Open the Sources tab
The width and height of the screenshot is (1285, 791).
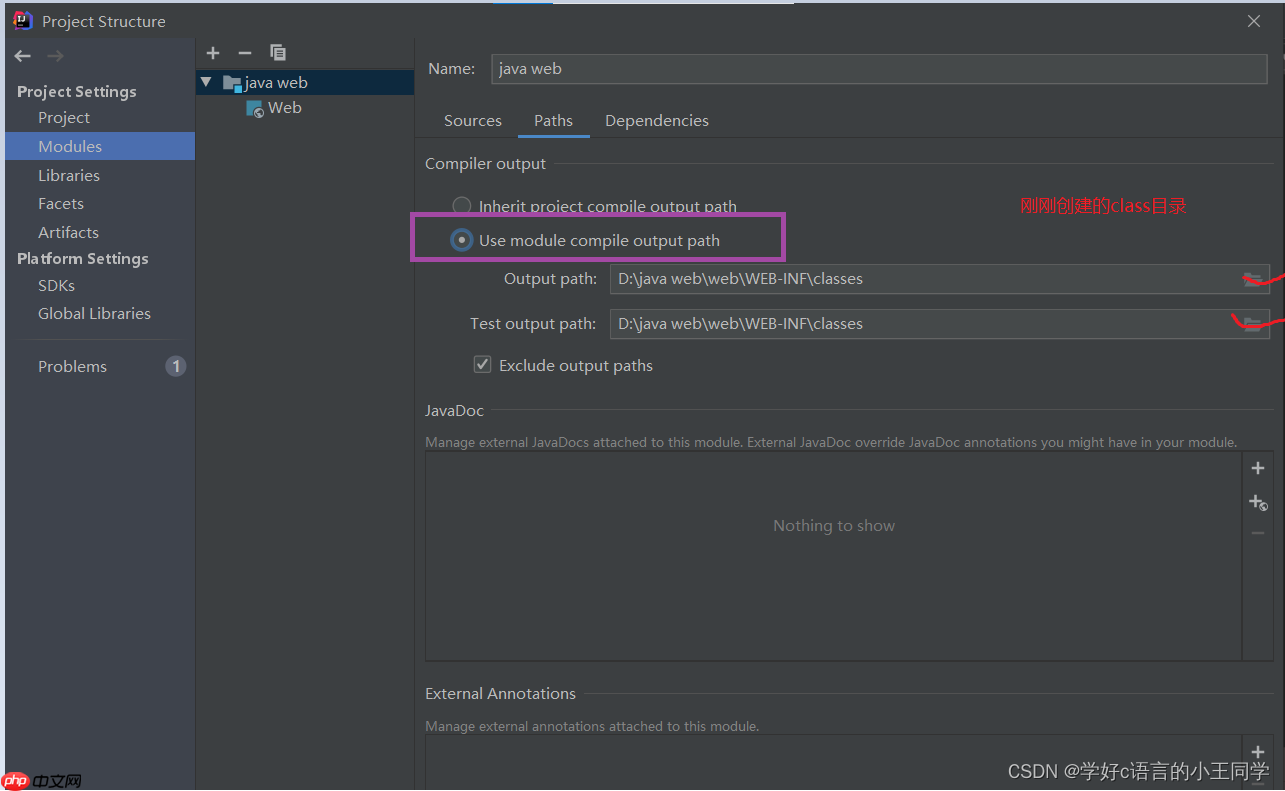[x=473, y=120]
